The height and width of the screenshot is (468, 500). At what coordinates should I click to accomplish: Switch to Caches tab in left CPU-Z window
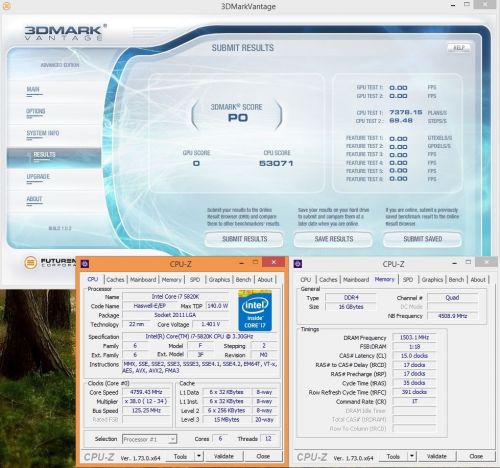(115, 280)
